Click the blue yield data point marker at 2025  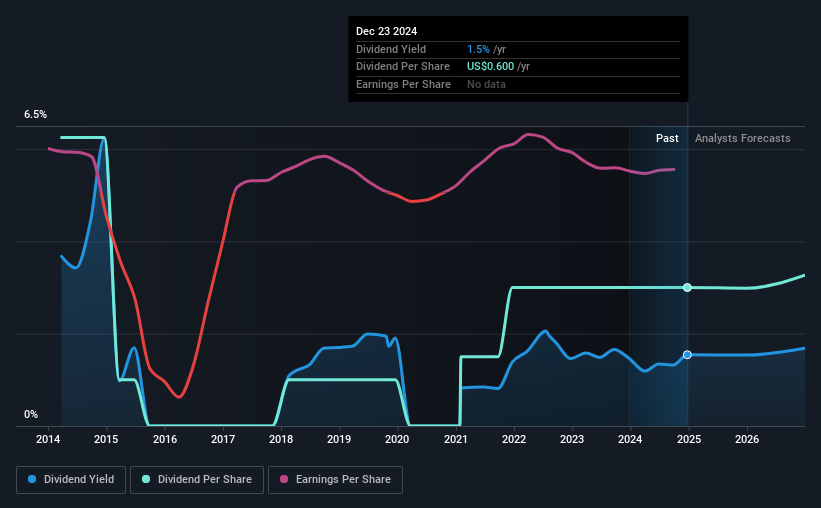click(687, 355)
